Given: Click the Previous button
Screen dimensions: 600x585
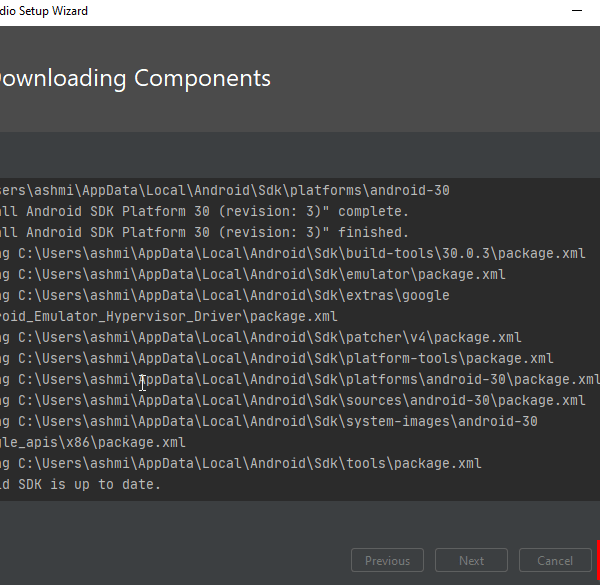Looking at the screenshot, I should pos(387,561).
